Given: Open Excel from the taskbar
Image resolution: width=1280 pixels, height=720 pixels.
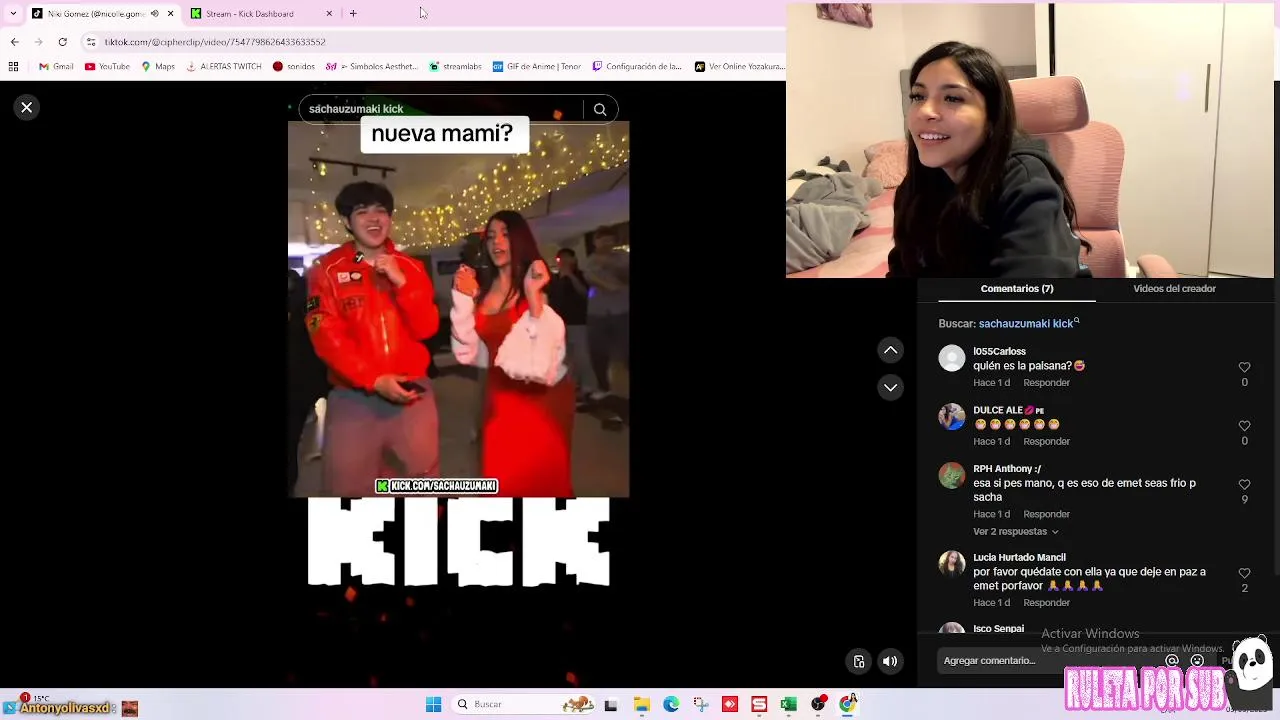Looking at the screenshot, I should (789, 705).
